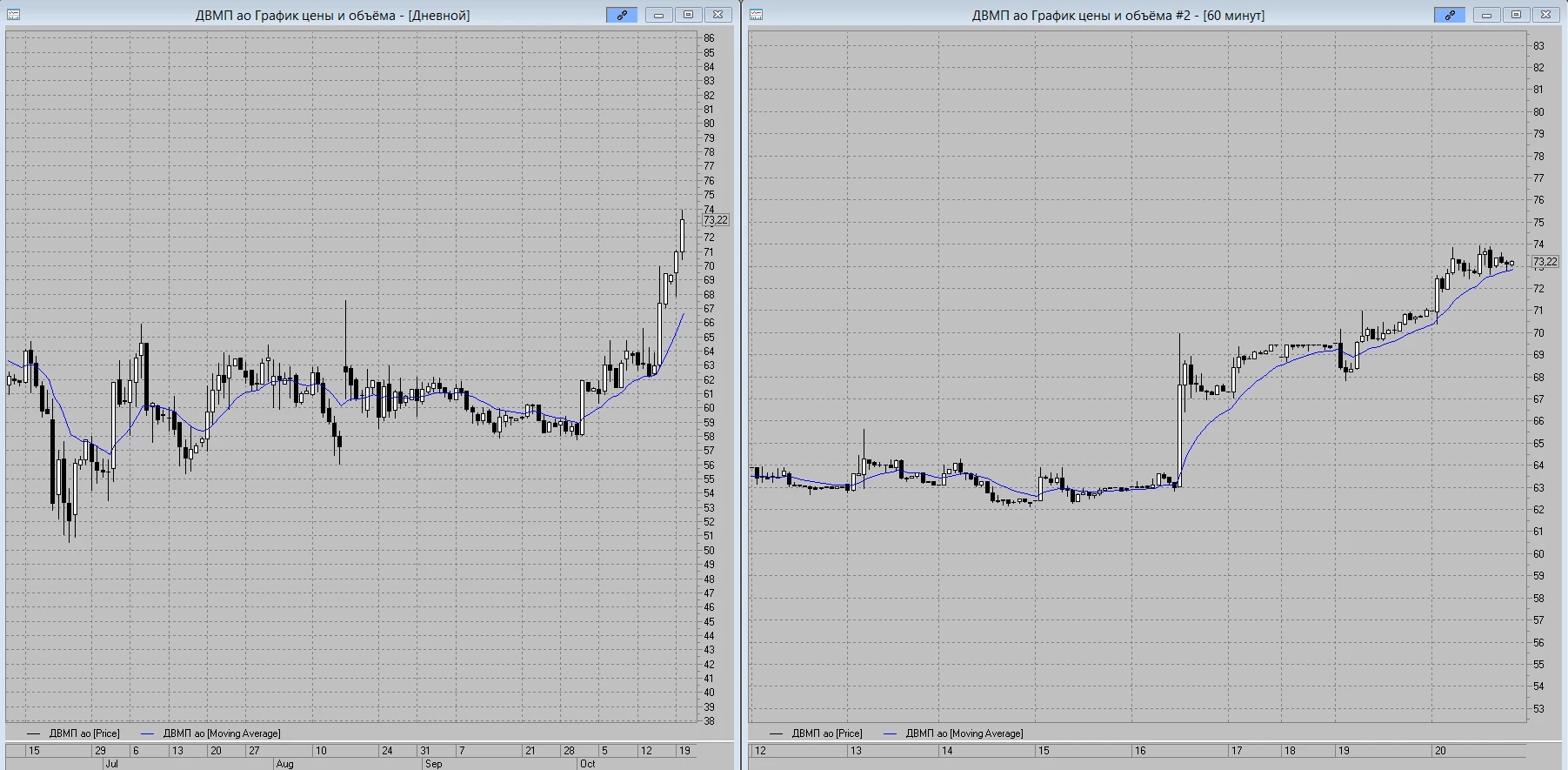Click the 'Jul' month label on the daily chart time axis
This screenshot has width=1568, height=770.
pyautogui.click(x=111, y=764)
